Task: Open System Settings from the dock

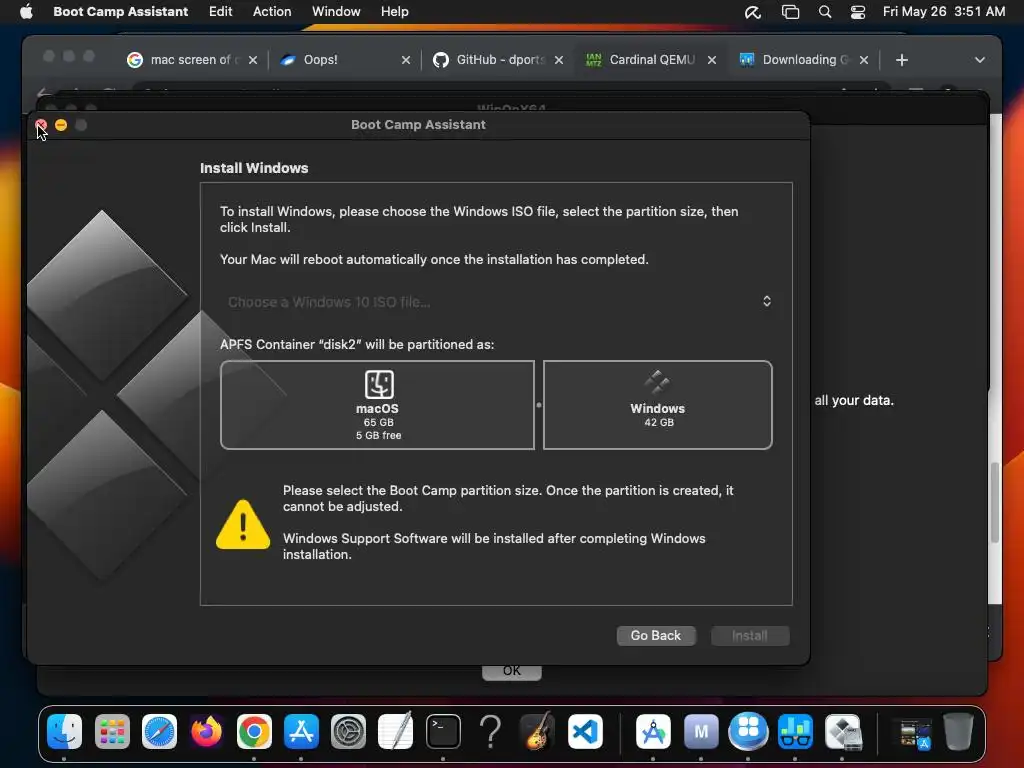Action: pos(348,731)
